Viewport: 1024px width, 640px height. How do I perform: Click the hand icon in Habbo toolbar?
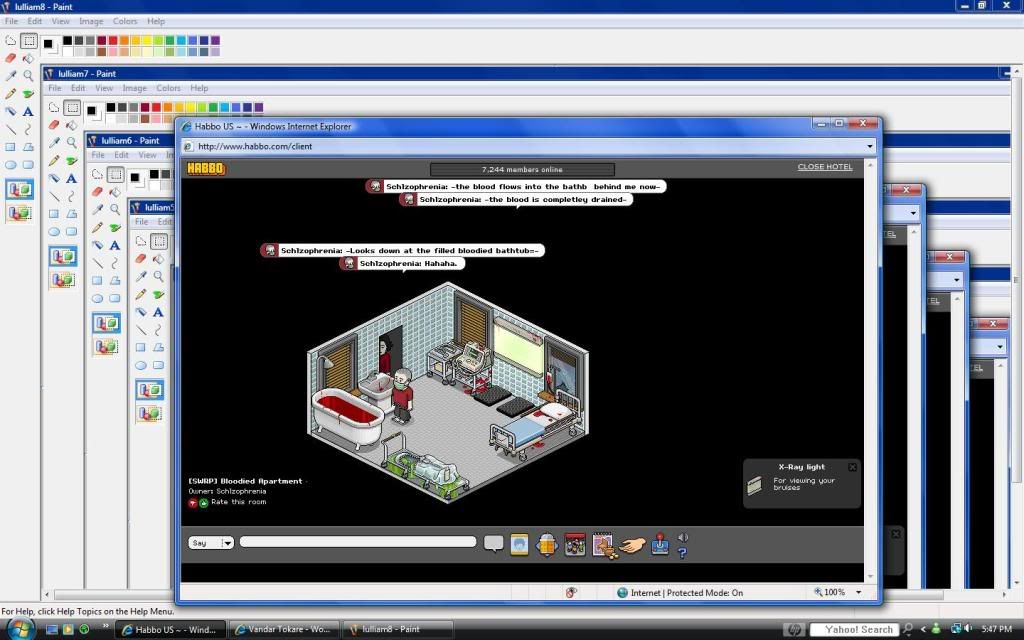pyautogui.click(x=631, y=544)
